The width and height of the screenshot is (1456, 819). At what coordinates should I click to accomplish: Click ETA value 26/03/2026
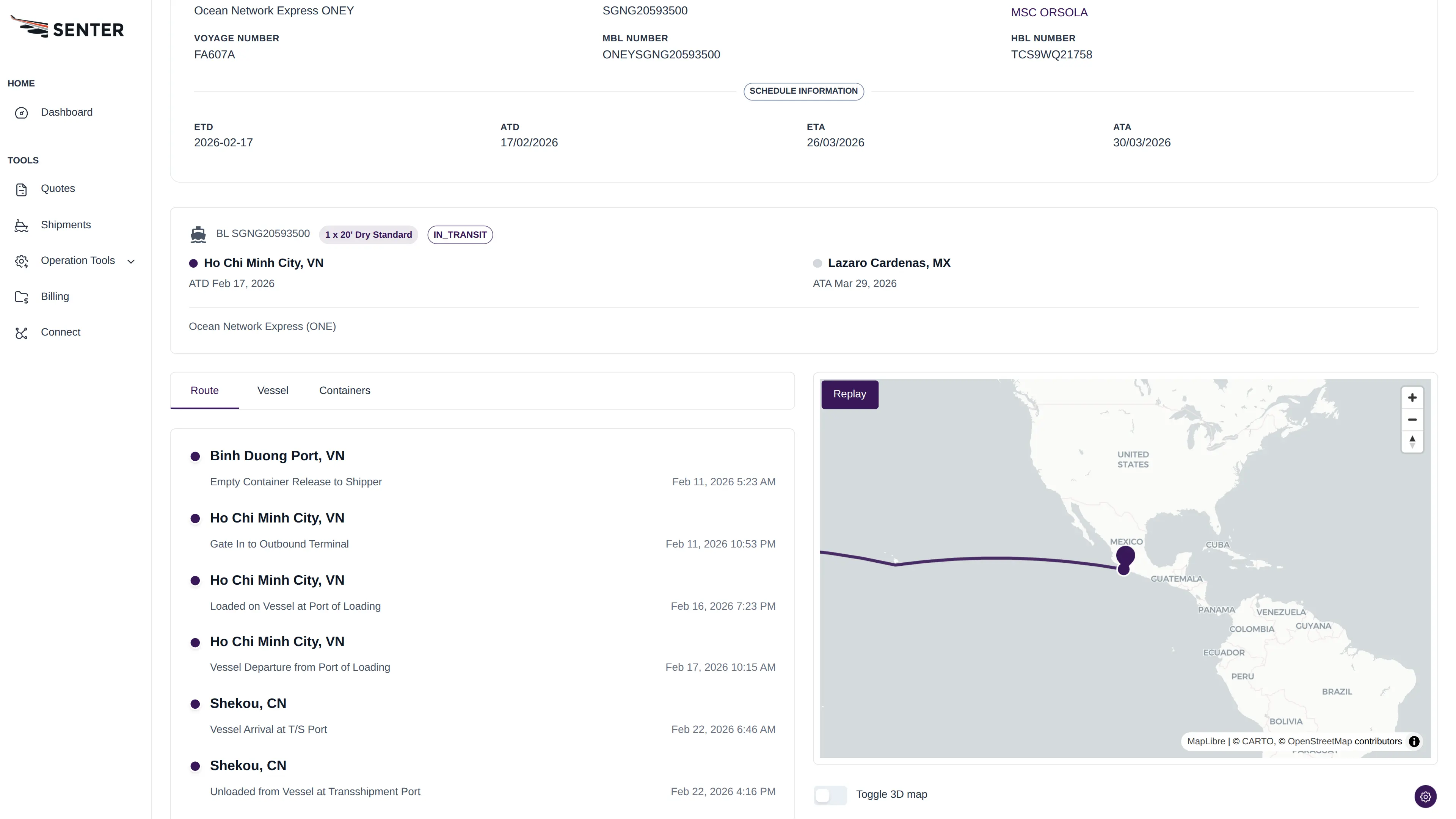(835, 143)
